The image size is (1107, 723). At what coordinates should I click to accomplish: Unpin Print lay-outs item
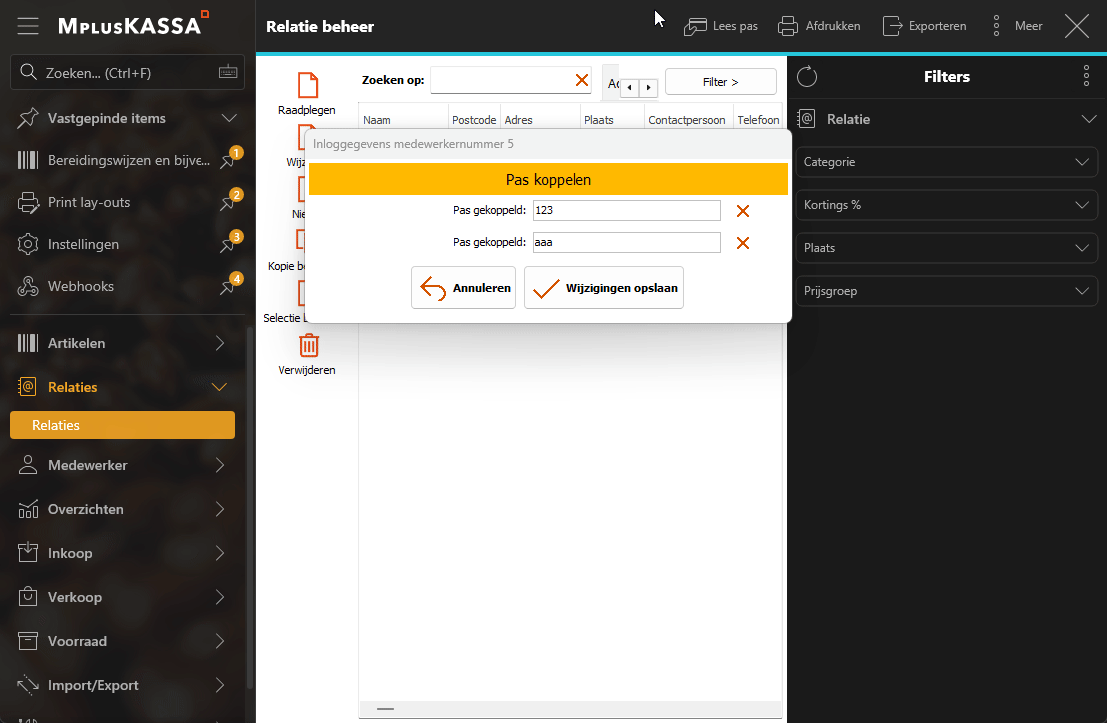click(229, 201)
